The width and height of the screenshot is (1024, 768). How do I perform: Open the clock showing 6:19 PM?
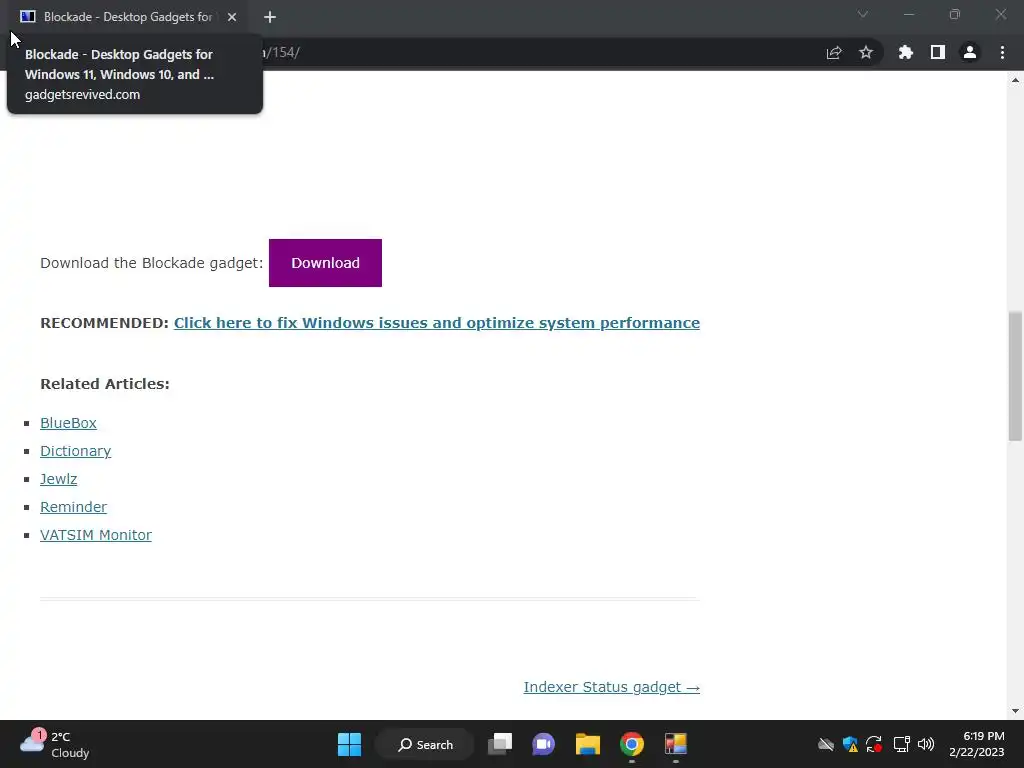pyautogui.click(x=977, y=744)
